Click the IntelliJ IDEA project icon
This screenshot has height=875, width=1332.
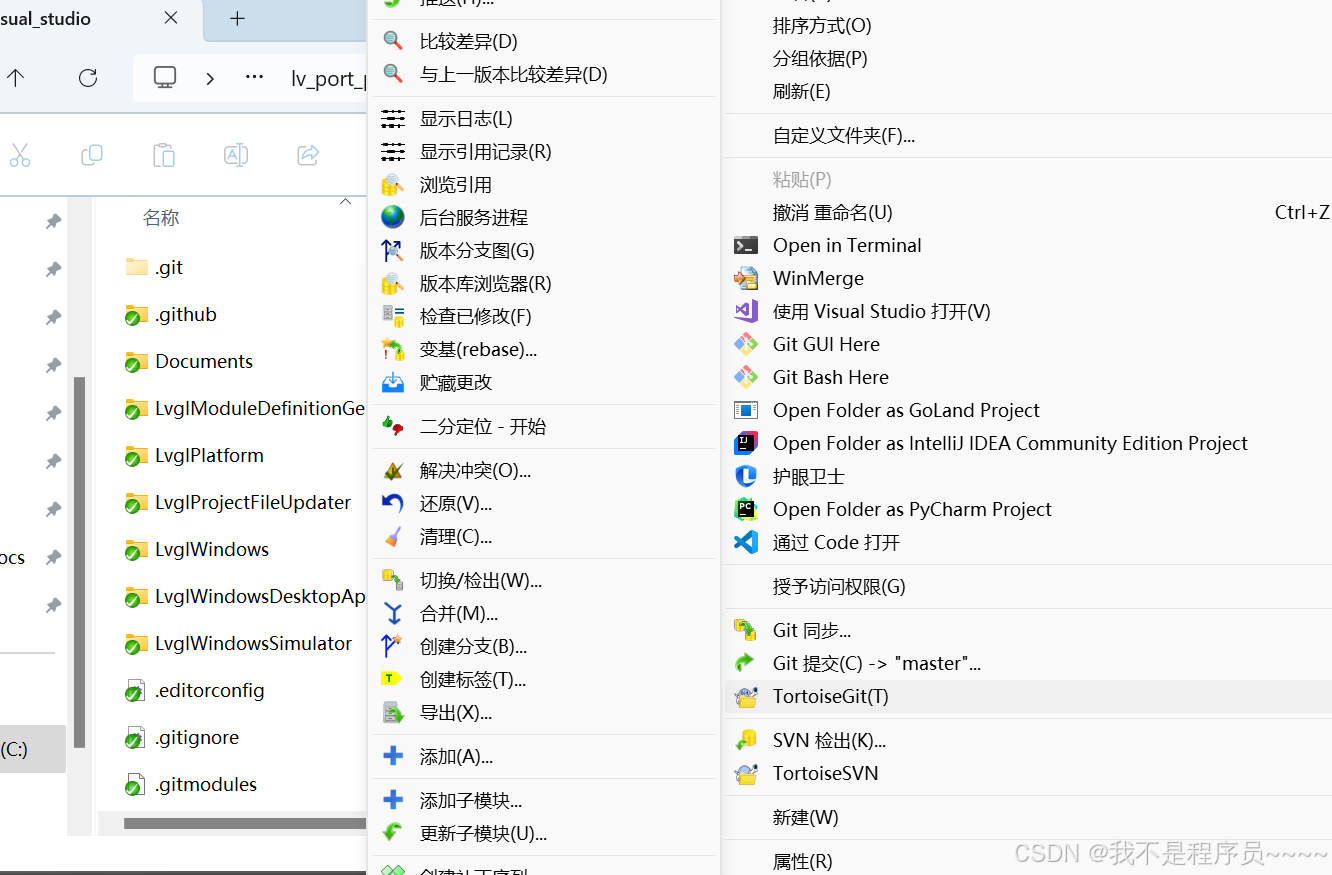click(x=746, y=443)
